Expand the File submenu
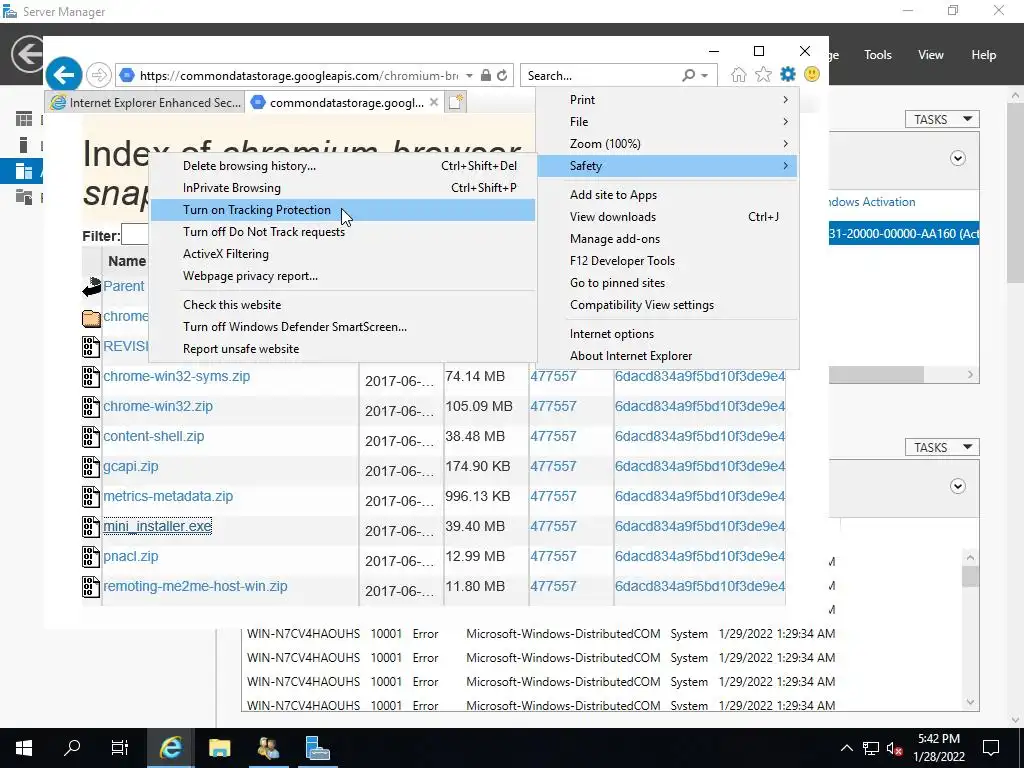The image size is (1024, 768). (x=667, y=122)
